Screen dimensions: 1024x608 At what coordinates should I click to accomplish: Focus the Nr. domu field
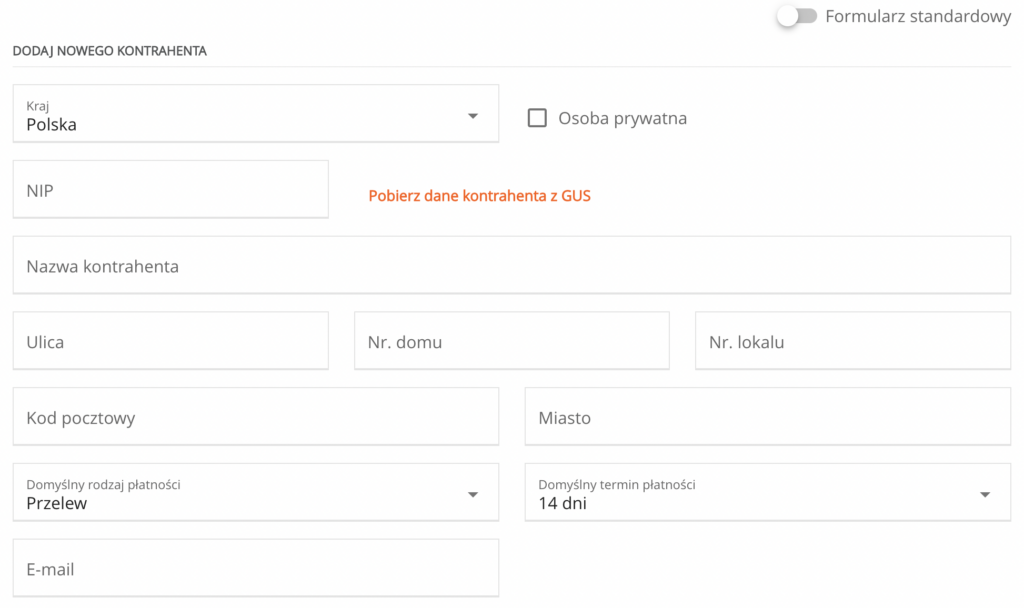point(511,340)
